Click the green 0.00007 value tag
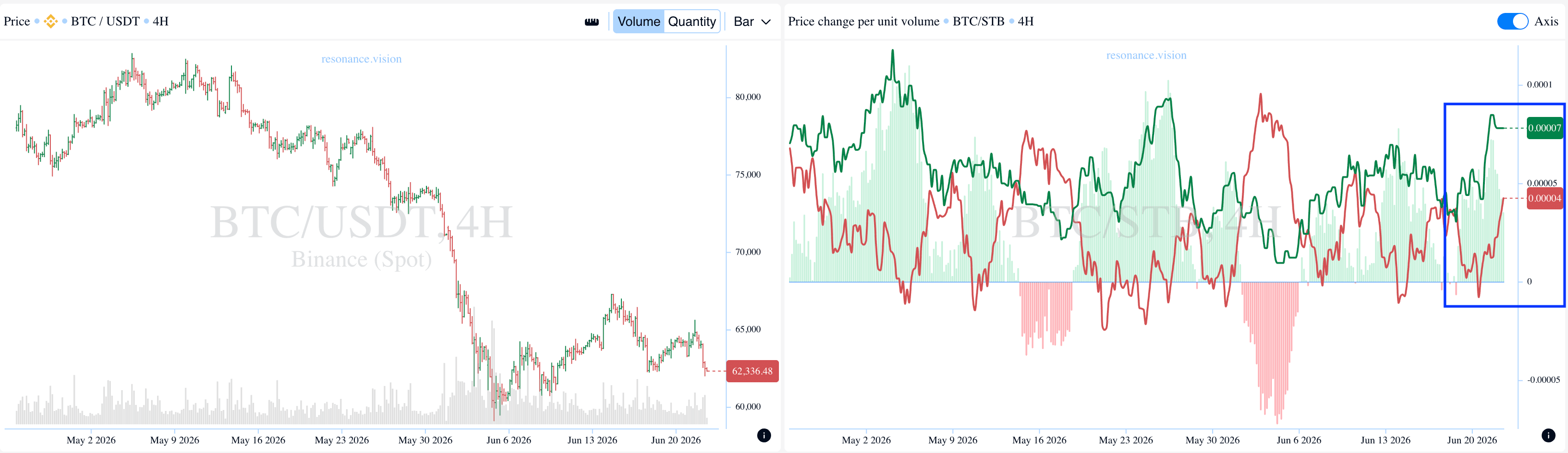The height and width of the screenshot is (453, 1568). click(x=1544, y=128)
